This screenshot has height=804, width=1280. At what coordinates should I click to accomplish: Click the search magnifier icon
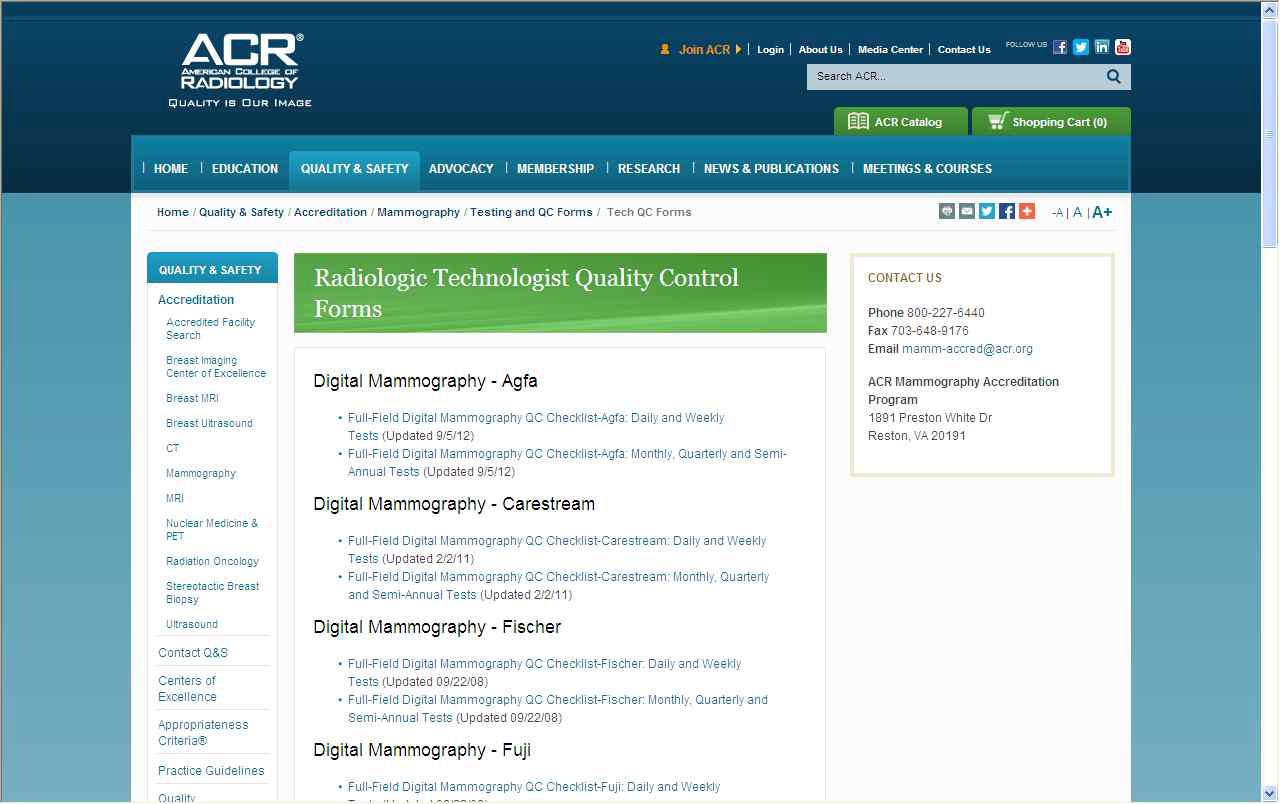point(1114,76)
